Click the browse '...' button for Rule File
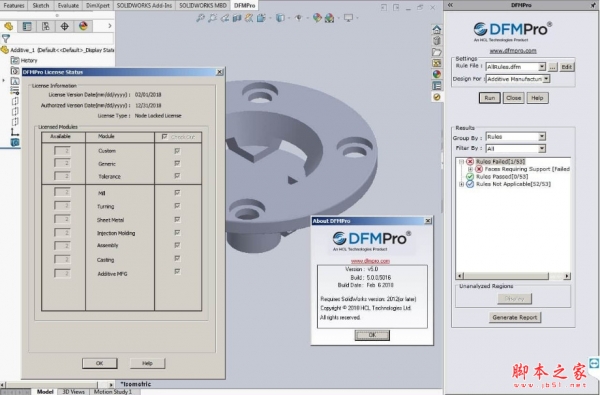600x395 pixels. [553, 67]
